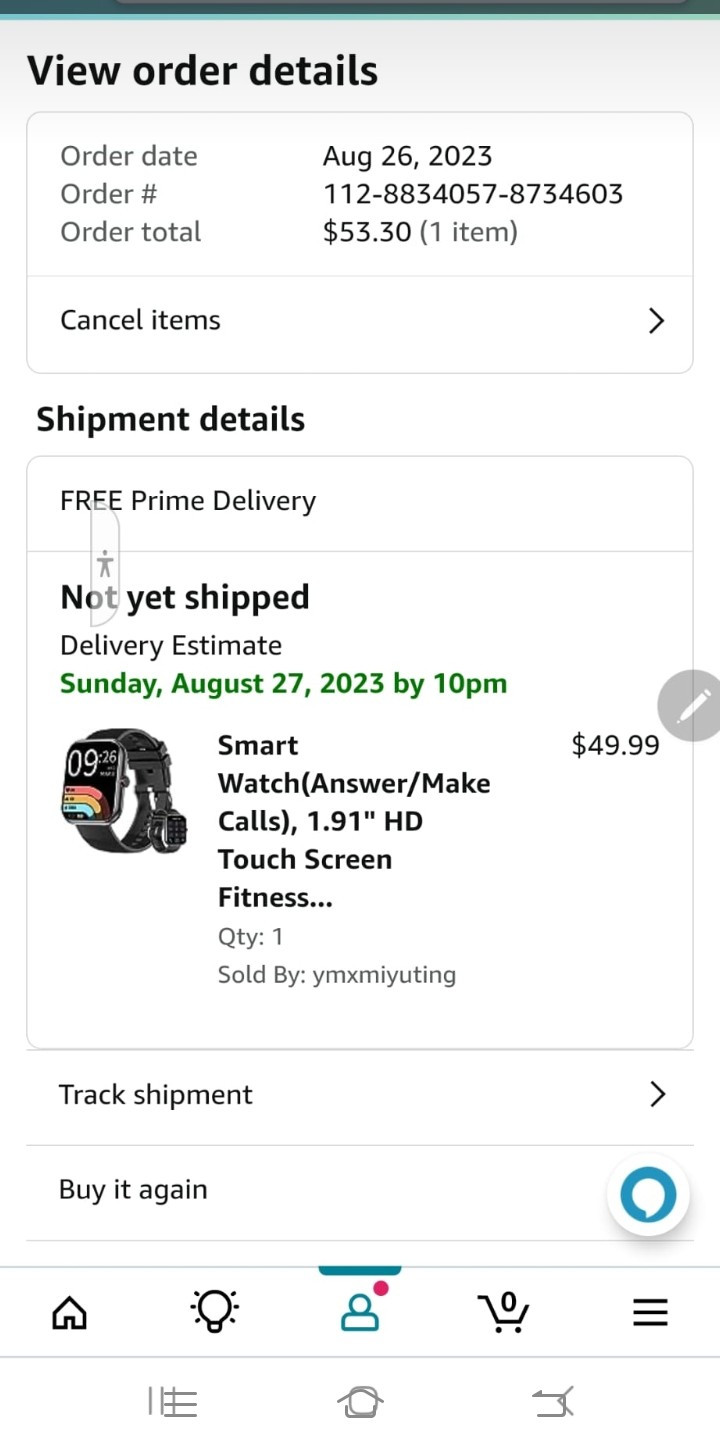Viewport: 720px width, 1445px height.
Task: Open the account profile icon
Action: tap(360, 1310)
